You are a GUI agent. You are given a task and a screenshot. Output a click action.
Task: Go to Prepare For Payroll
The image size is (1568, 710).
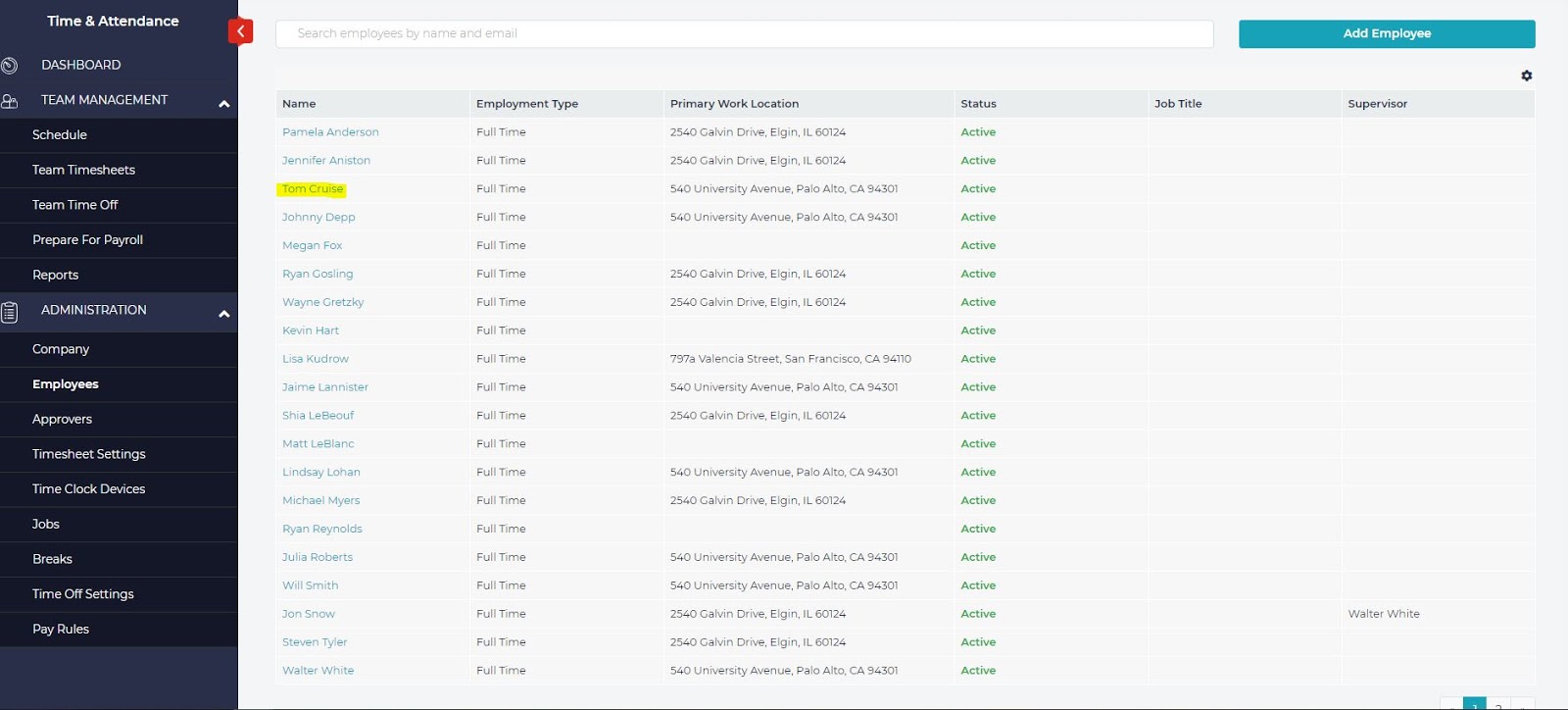click(87, 240)
